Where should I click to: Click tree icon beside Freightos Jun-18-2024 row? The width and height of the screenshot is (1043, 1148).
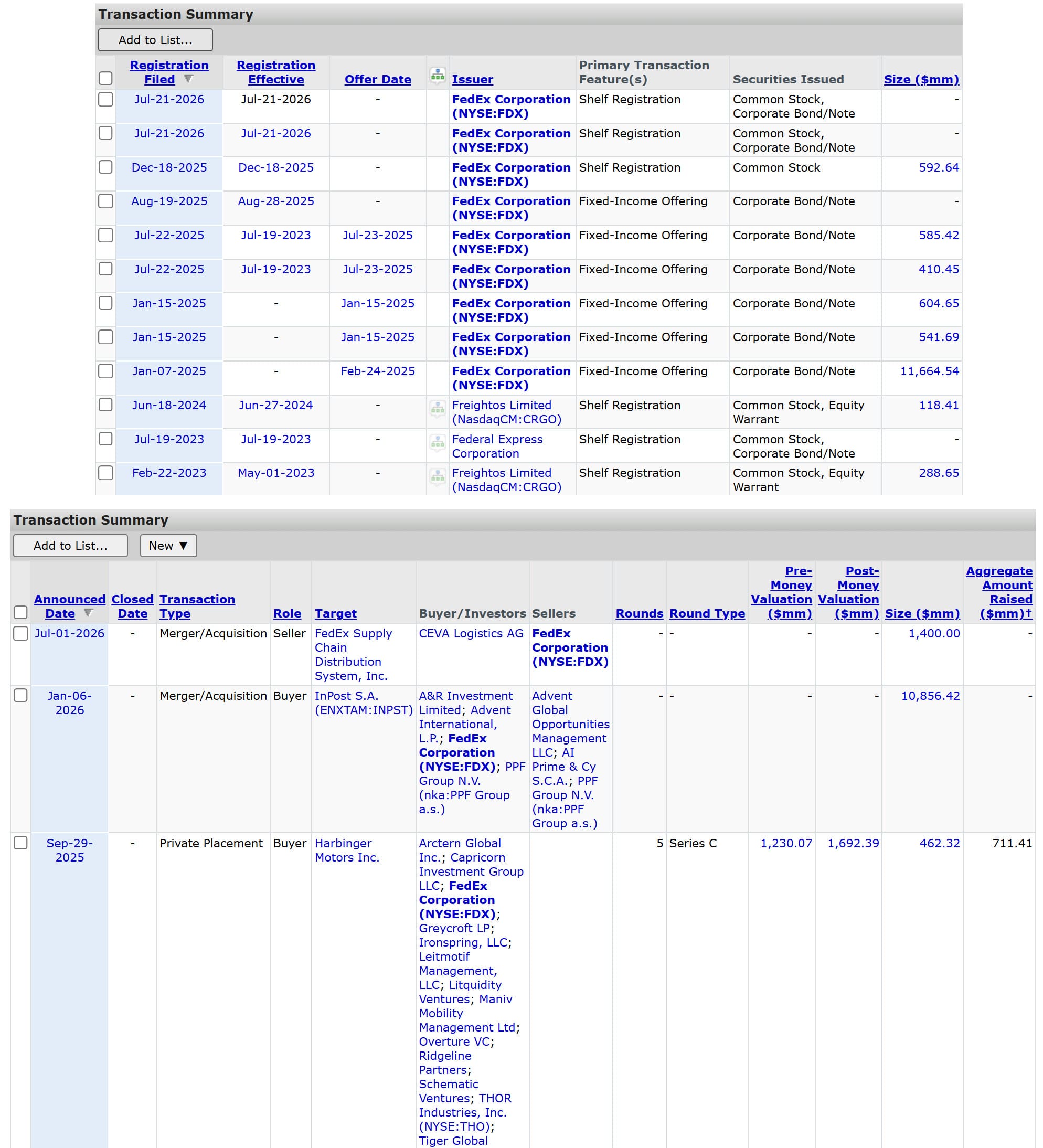tap(437, 408)
